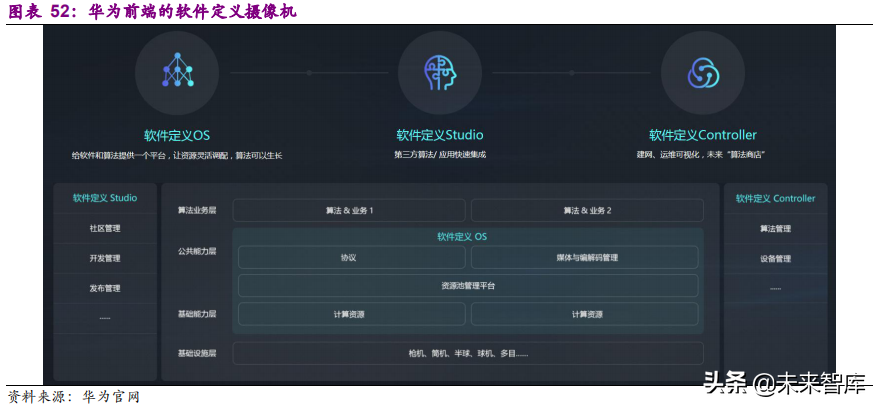The image size is (877, 407).
Task: Open 社区管理 in Studio panel
Action: (x=105, y=229)
